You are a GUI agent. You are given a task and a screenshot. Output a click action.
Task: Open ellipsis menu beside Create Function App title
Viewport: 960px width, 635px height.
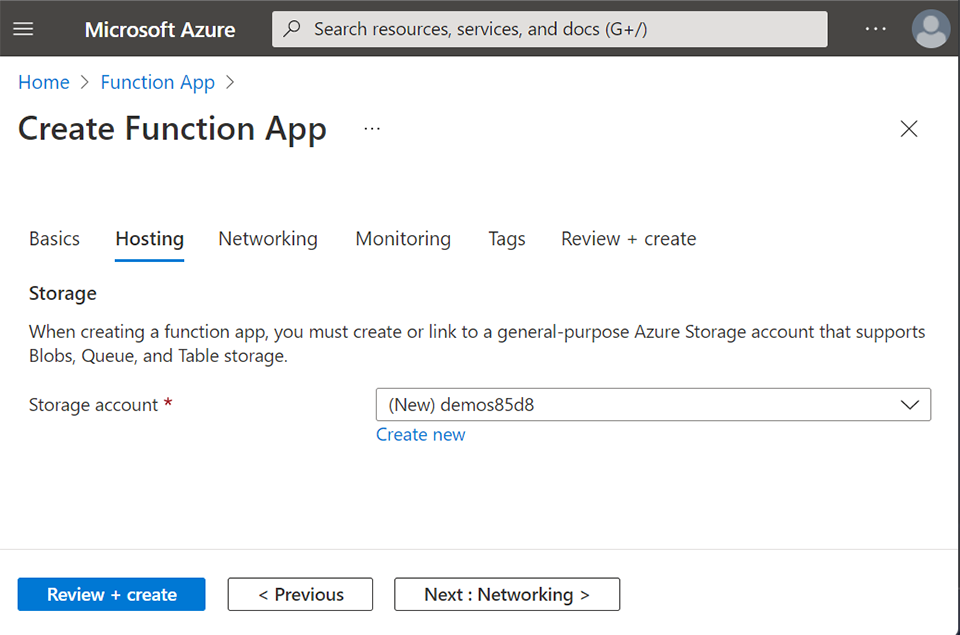[372, 129]
